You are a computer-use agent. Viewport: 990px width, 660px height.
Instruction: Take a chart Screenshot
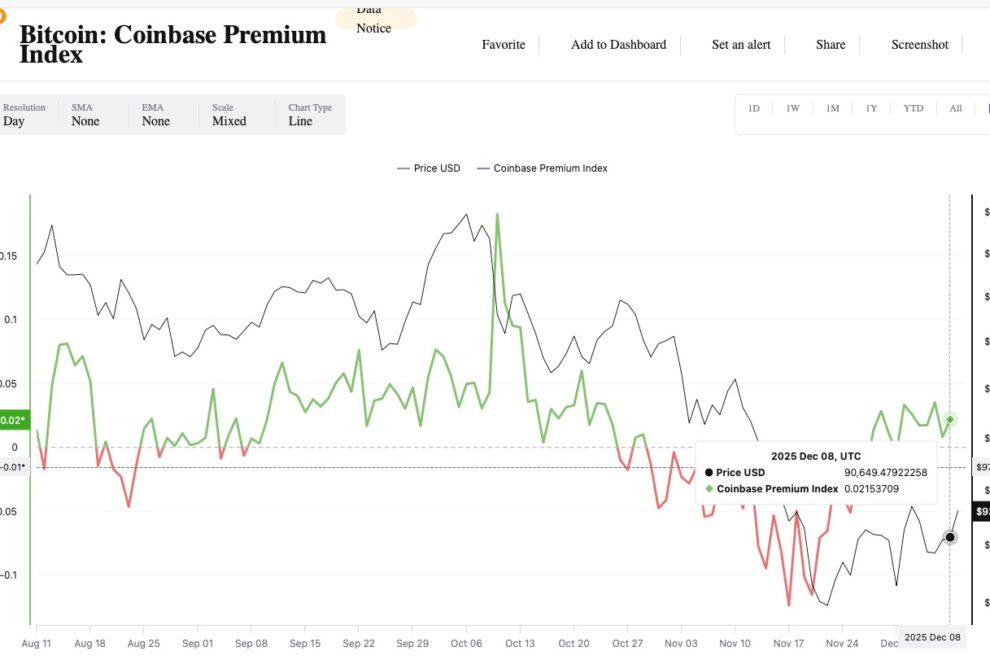(x=919, y=45)
